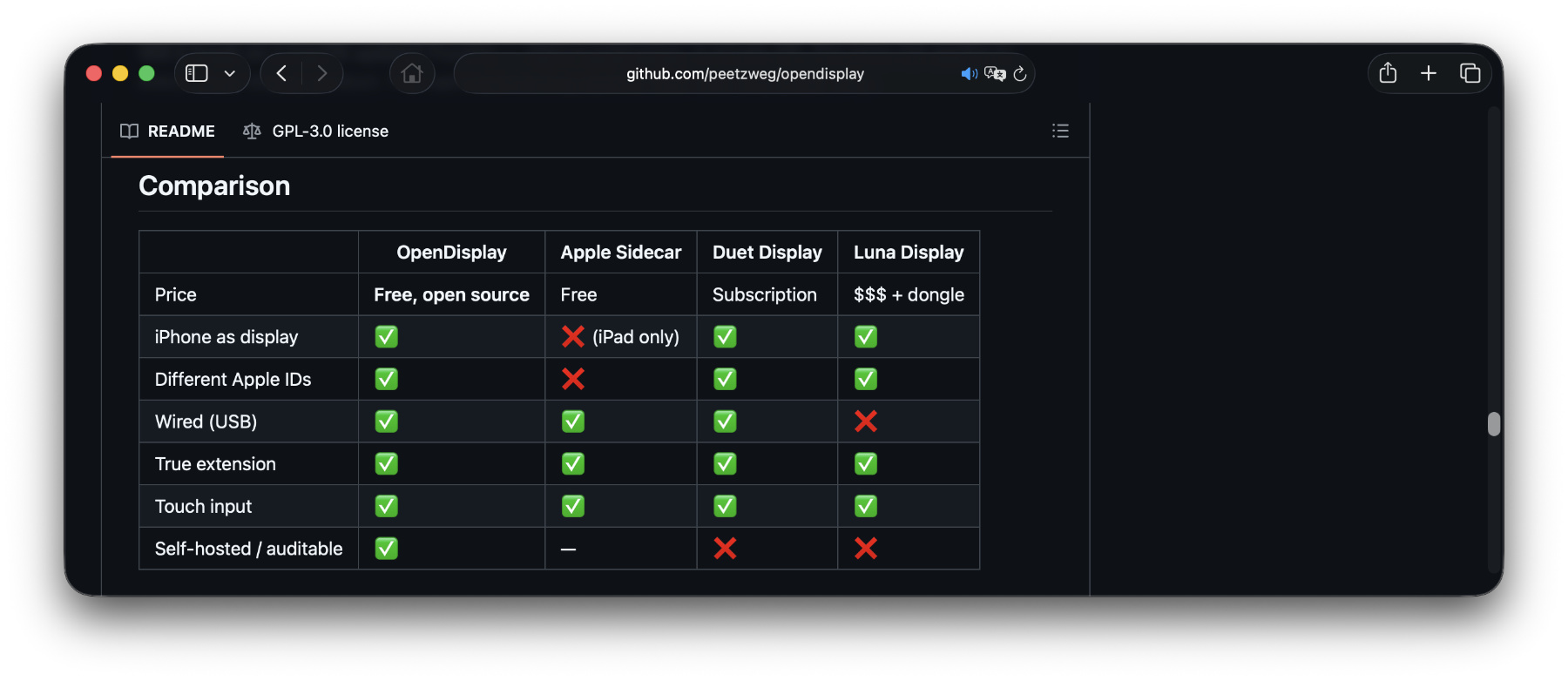The width and height of the screenshot is (1568, 681).
Task: Open the Share menu button
Action: click(1388, 73)
